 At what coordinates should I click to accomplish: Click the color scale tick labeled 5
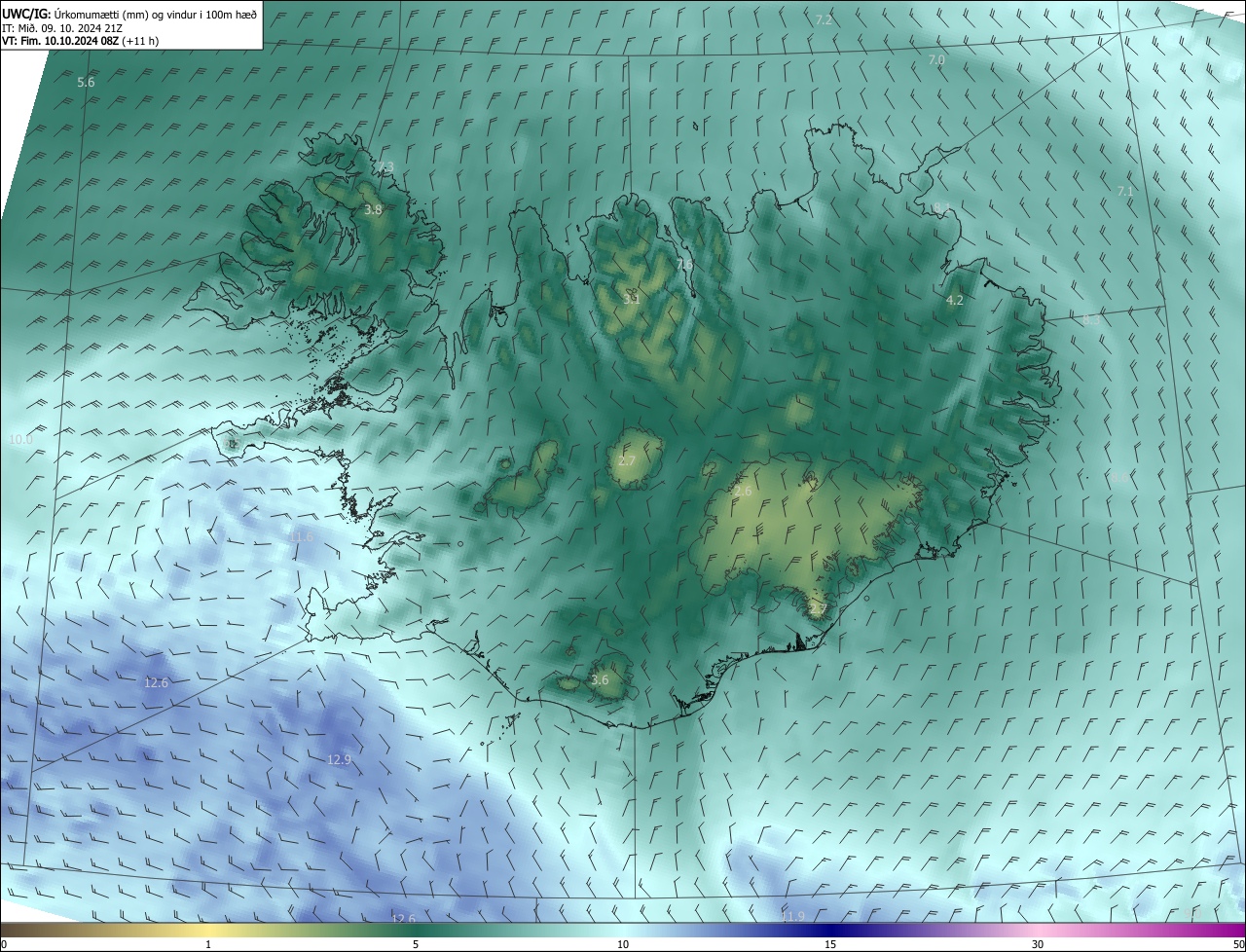point(416,944)
